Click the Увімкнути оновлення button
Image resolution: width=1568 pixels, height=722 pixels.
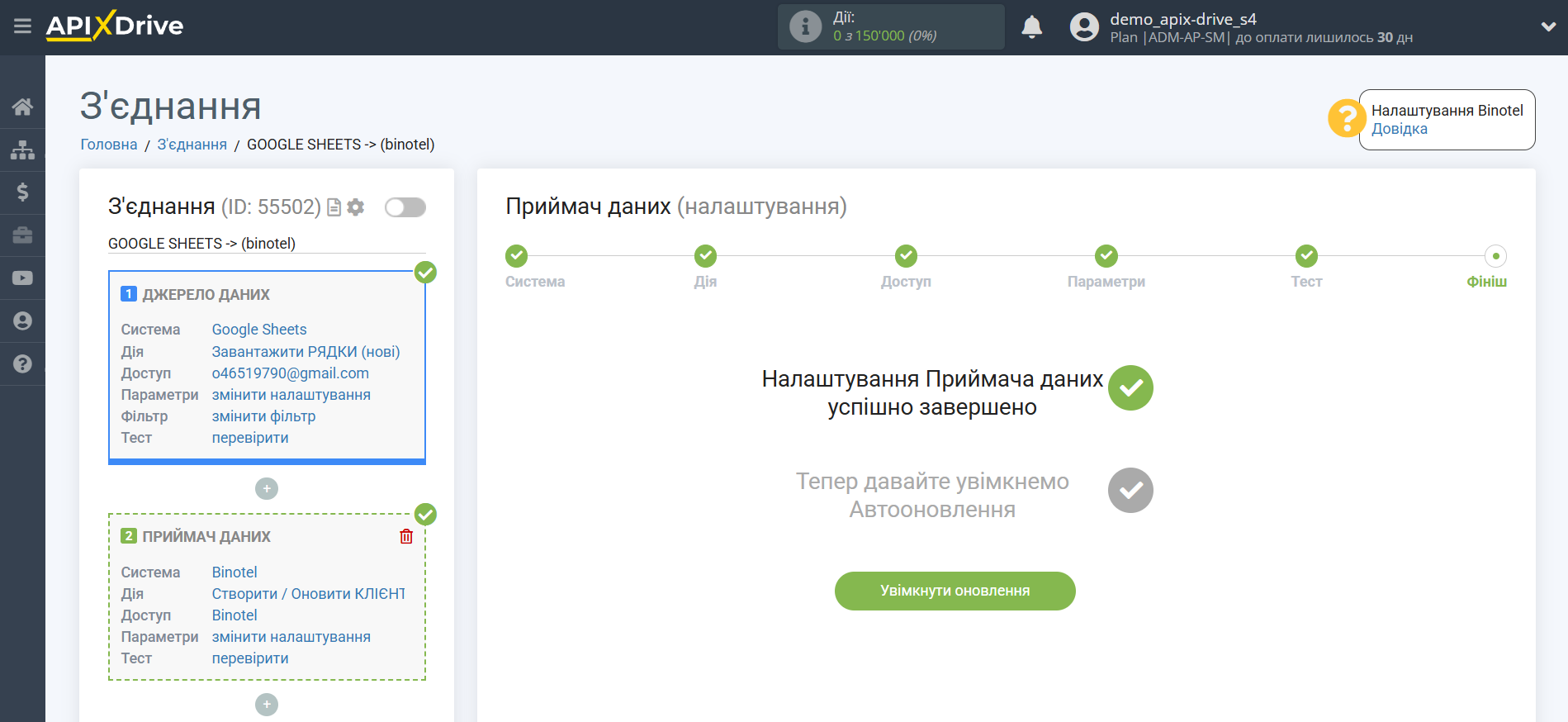(955, 591)
